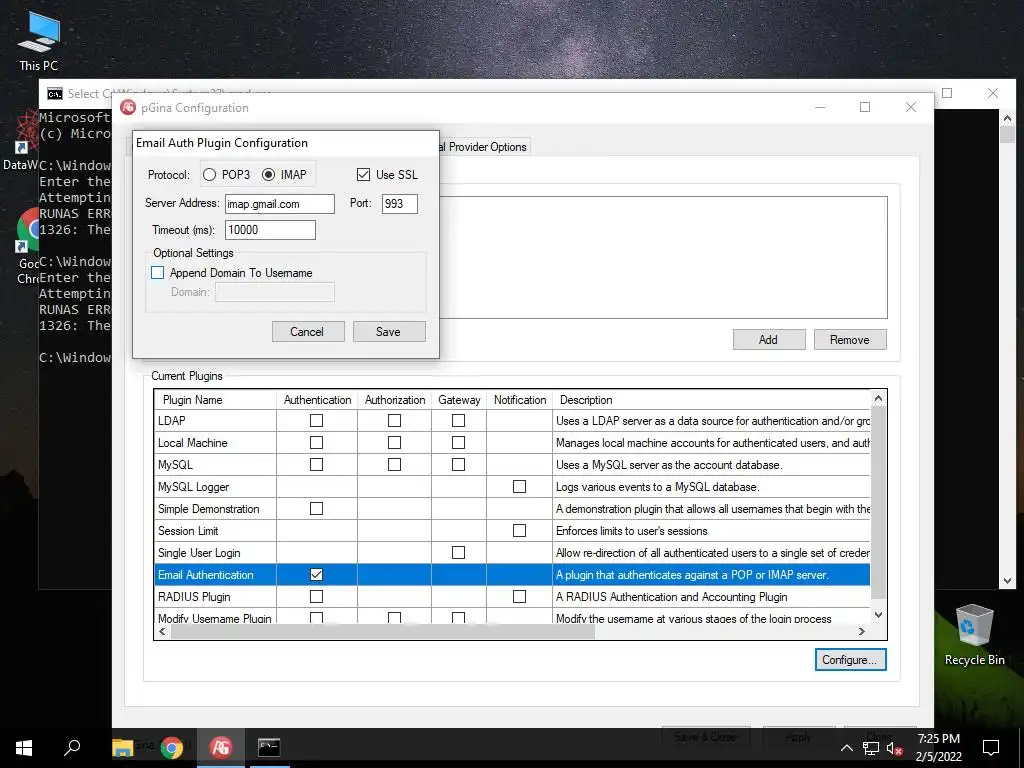Click pGina logo in title bar
The width and height of the screenshot is (1024, 768).
(x=128, y=107)
